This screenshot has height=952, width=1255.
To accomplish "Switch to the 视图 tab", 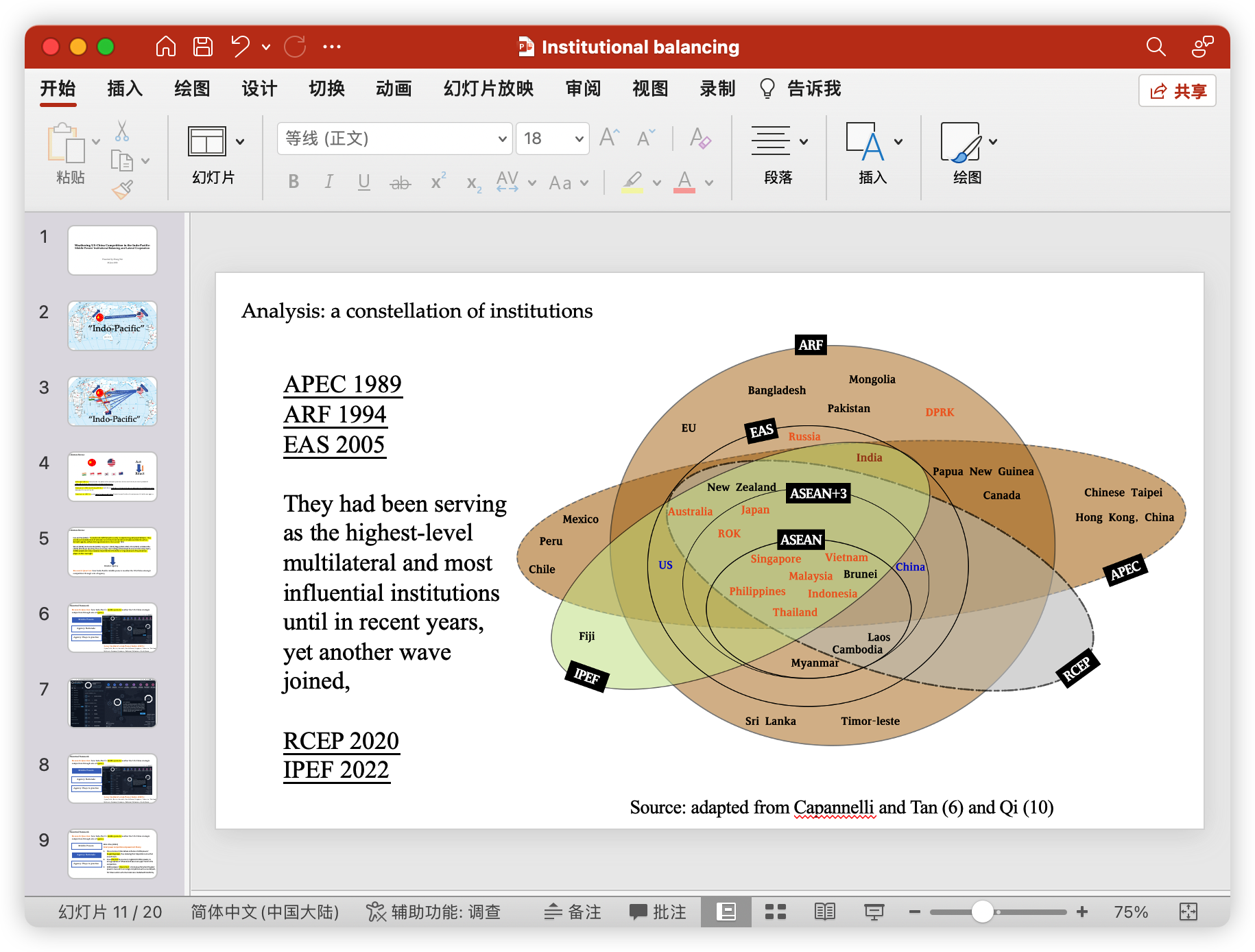I will [650, 88].
